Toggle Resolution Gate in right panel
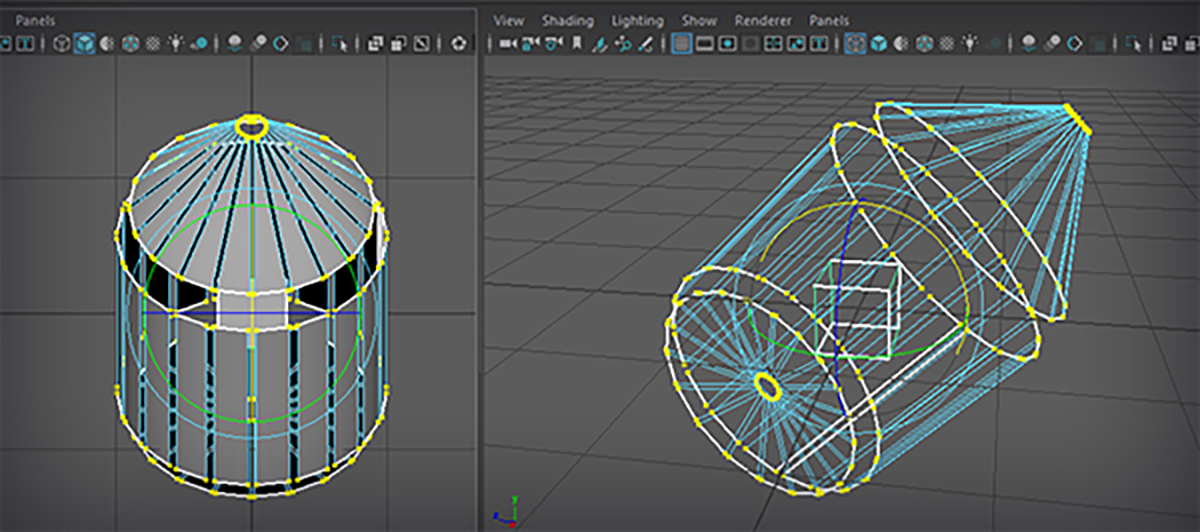1200x532 pixels. (x=727, y=43)
